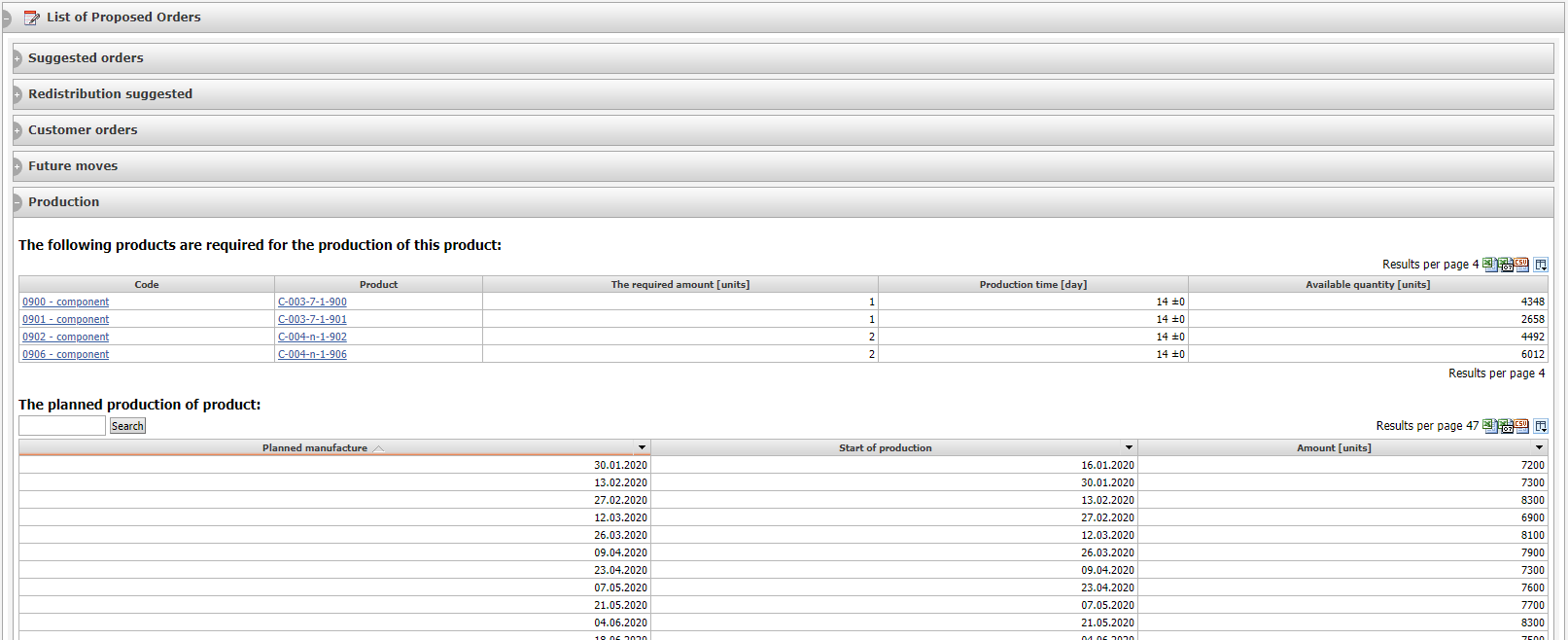Export components table to Excel 2007 format

[x=1506, y=265]
